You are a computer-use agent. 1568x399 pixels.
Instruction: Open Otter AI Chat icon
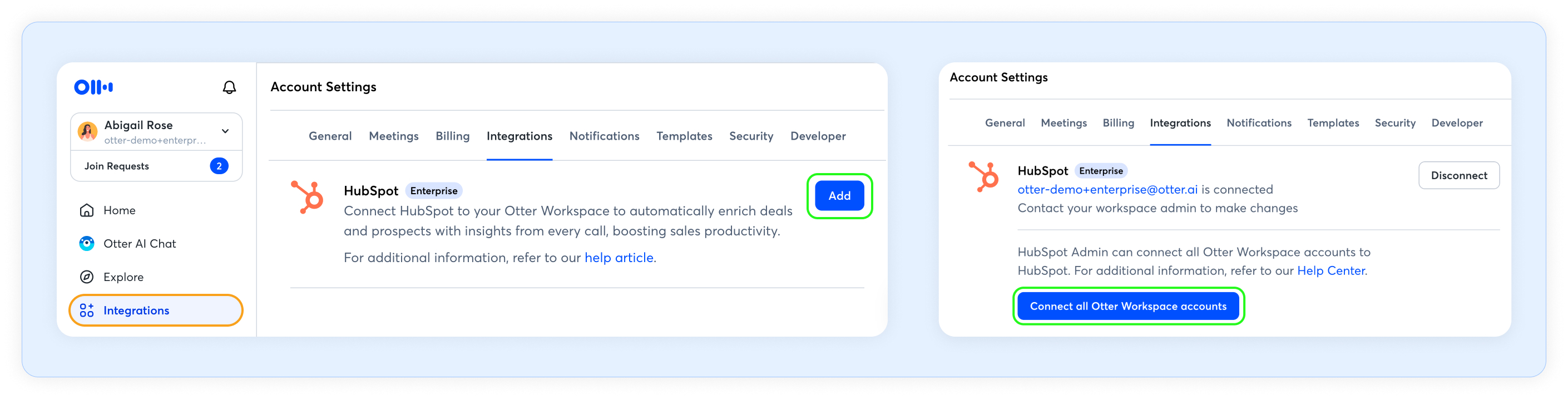tap(87, 244)
